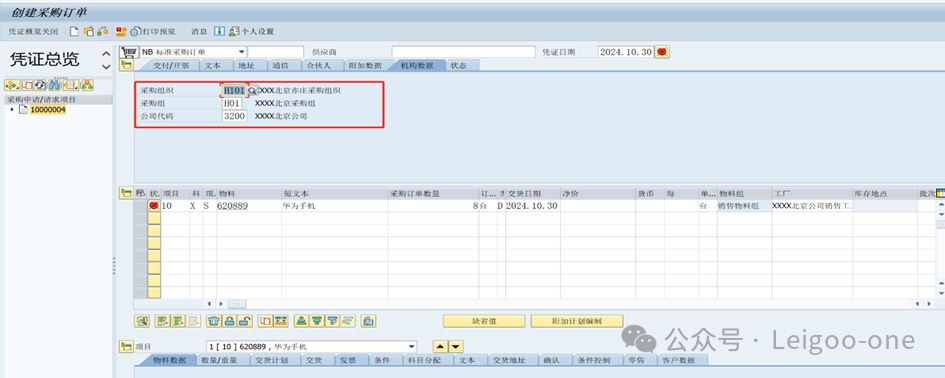Toggle the row selector for item 10
945x378 pixels.
tap(154, 206)
